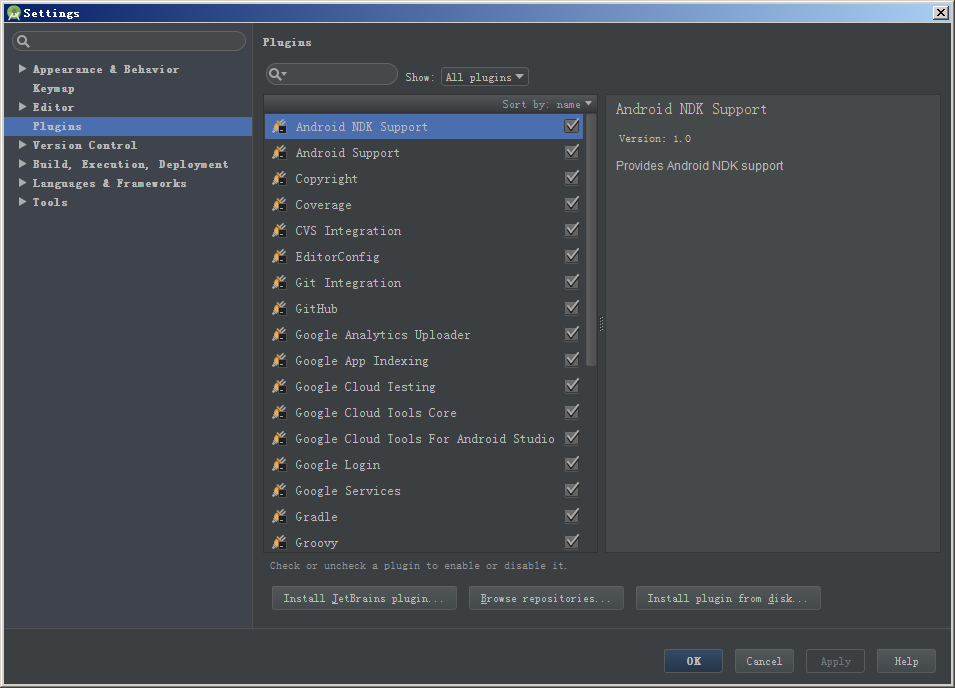The height and width of the screenshot is (688, 955).
Task: Open the Show 'All plugins' dropdown
Action: pyautogui.click(x=485, y=77)
